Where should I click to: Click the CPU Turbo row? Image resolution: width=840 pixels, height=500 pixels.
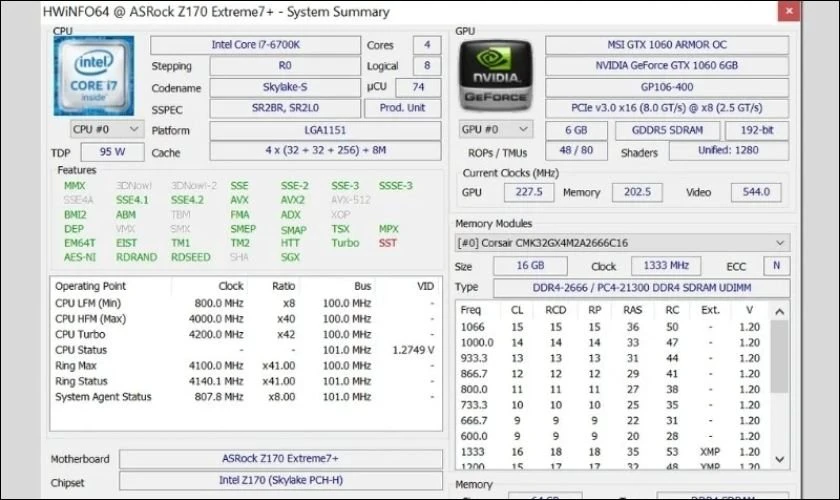point(245,334)
